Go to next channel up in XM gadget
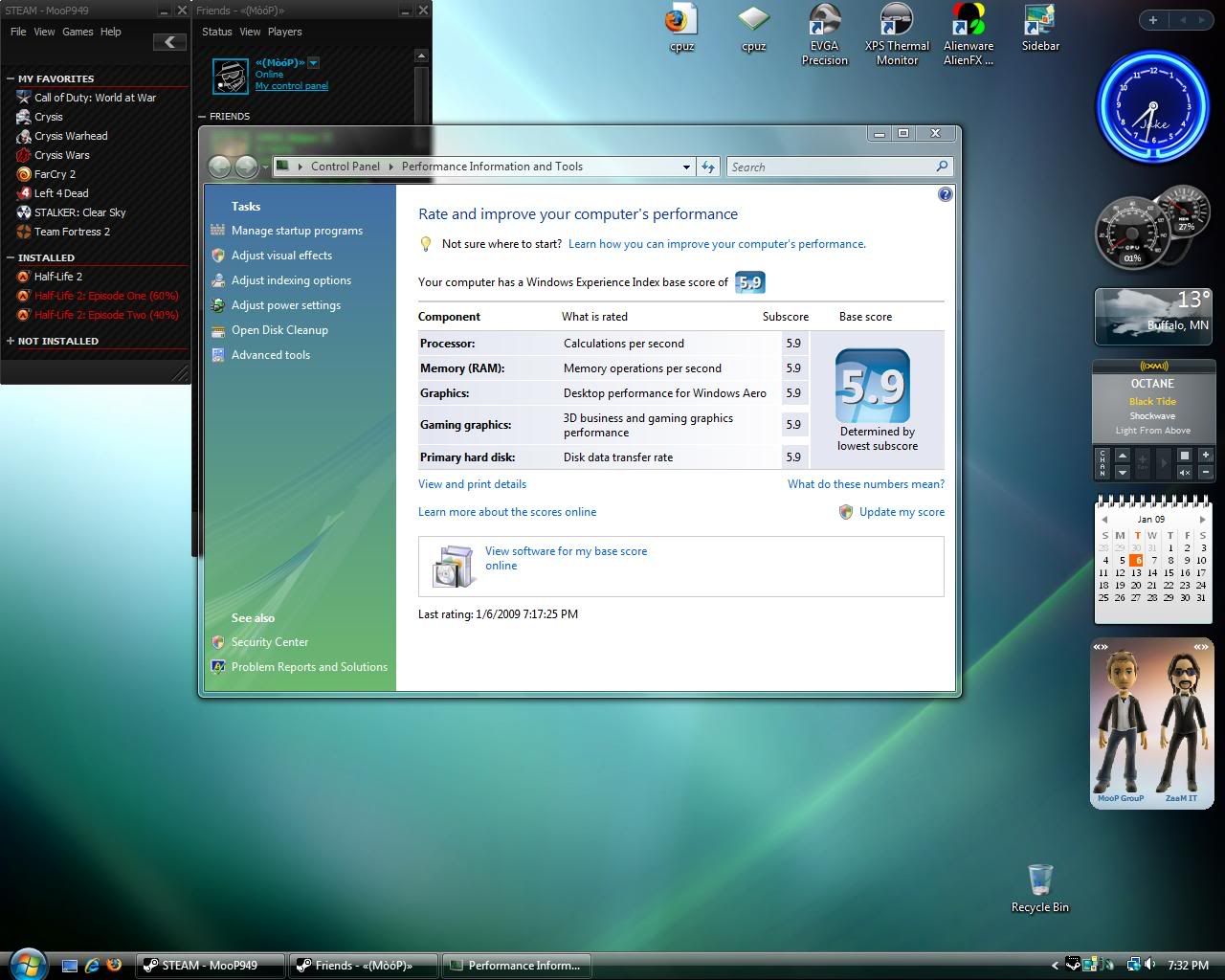The height and width of the screenshot is (980, 1225). pos(1122,456)
